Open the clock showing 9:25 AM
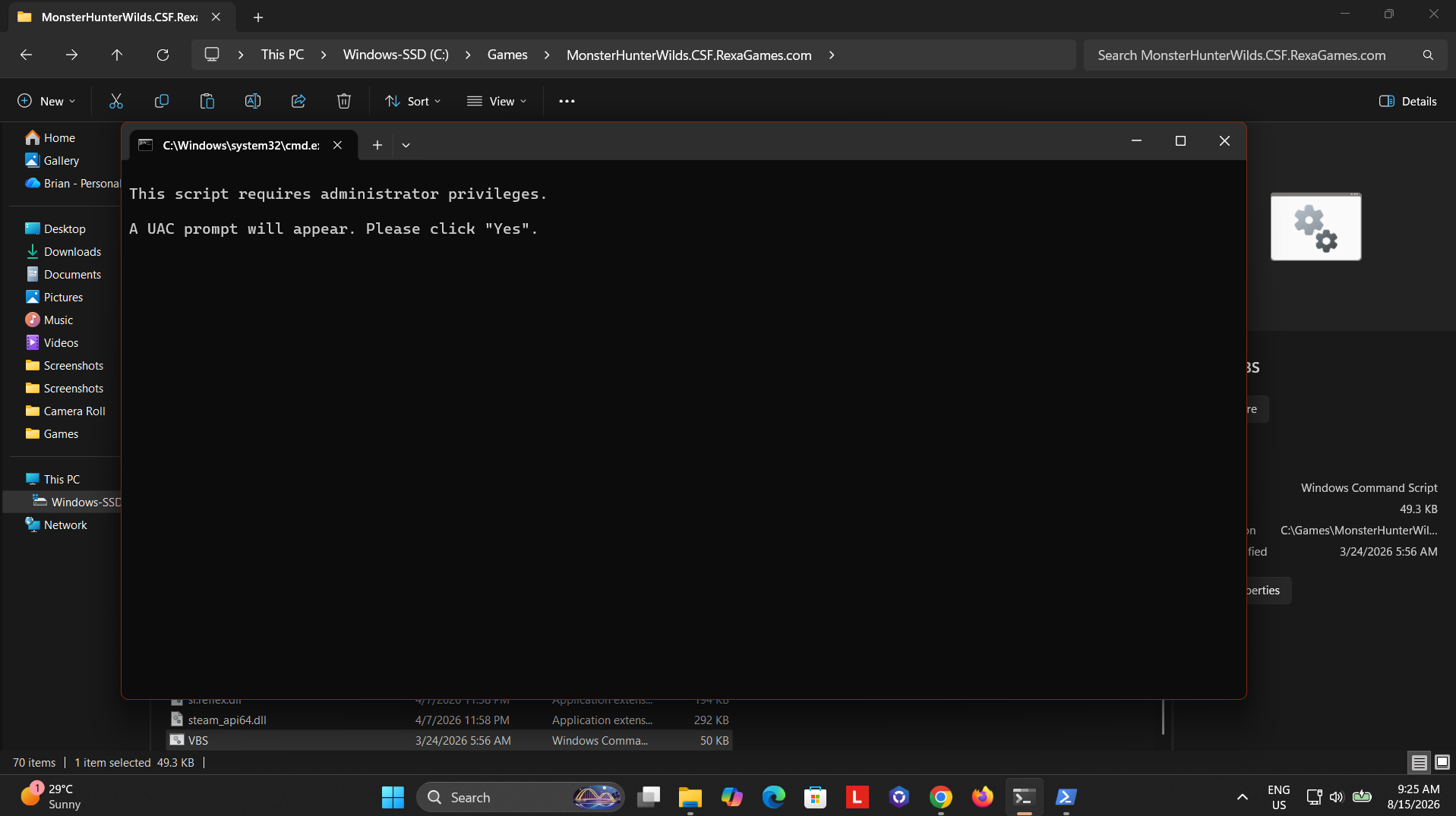The width and height of the screenshot is (1456, 816). tap(1413, 797)
